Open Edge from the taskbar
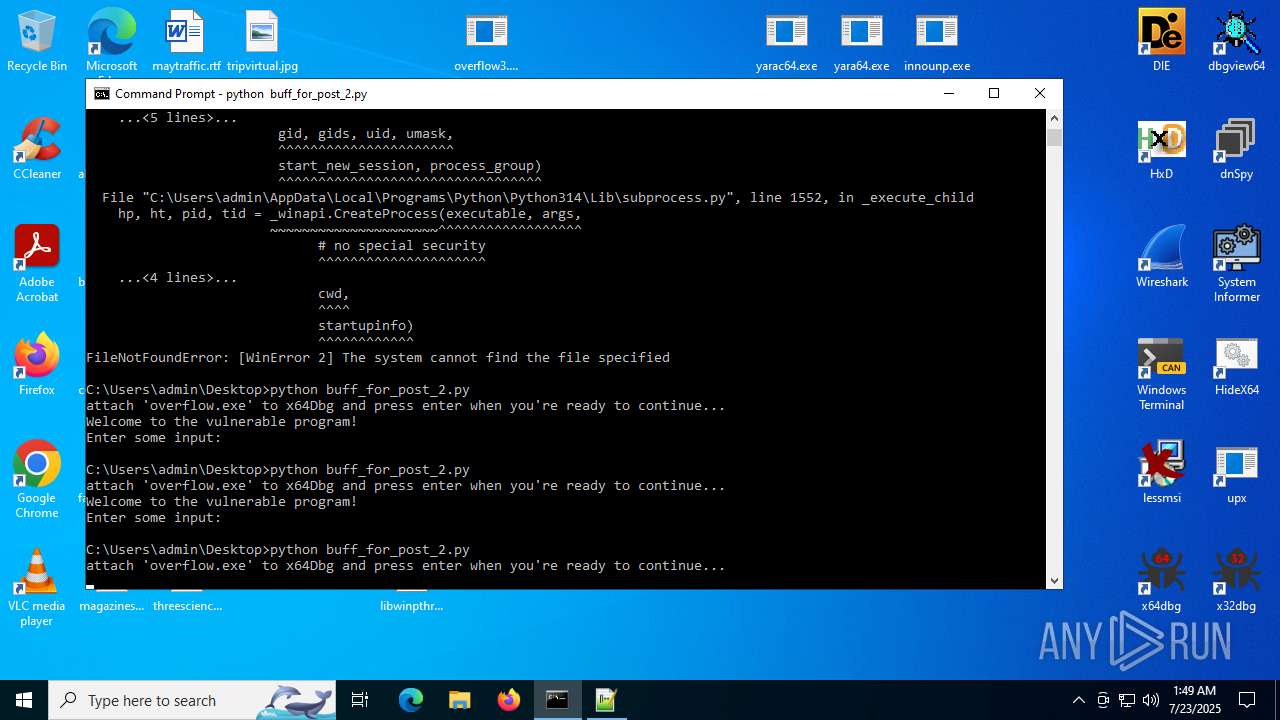Screen dimensions: 1280x720 pyautogui.click(x=411, y=700)
